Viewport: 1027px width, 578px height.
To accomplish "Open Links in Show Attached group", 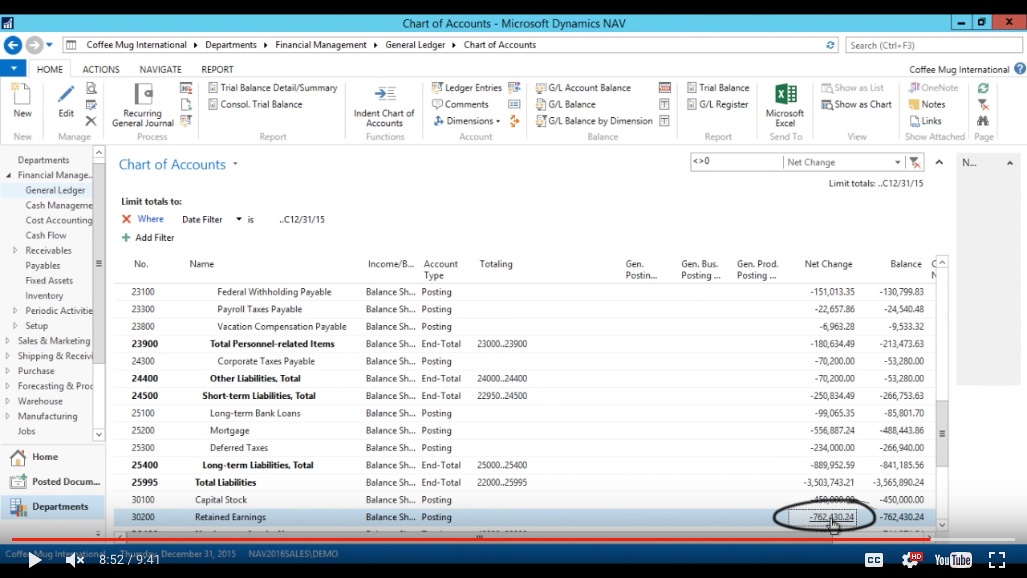I will click(x=925, y=121).
